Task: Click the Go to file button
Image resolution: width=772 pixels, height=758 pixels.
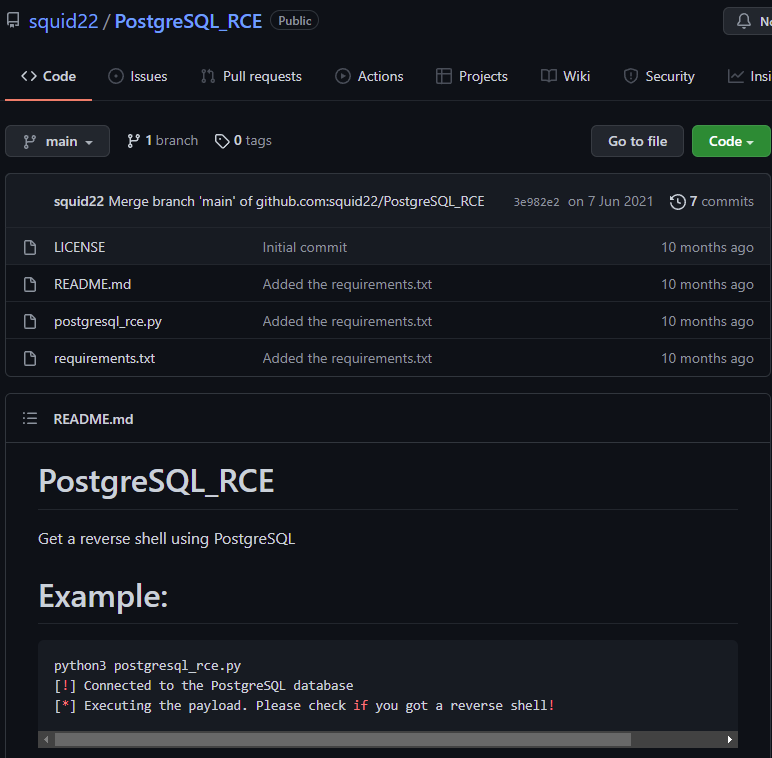Action: tap(637, 141)
